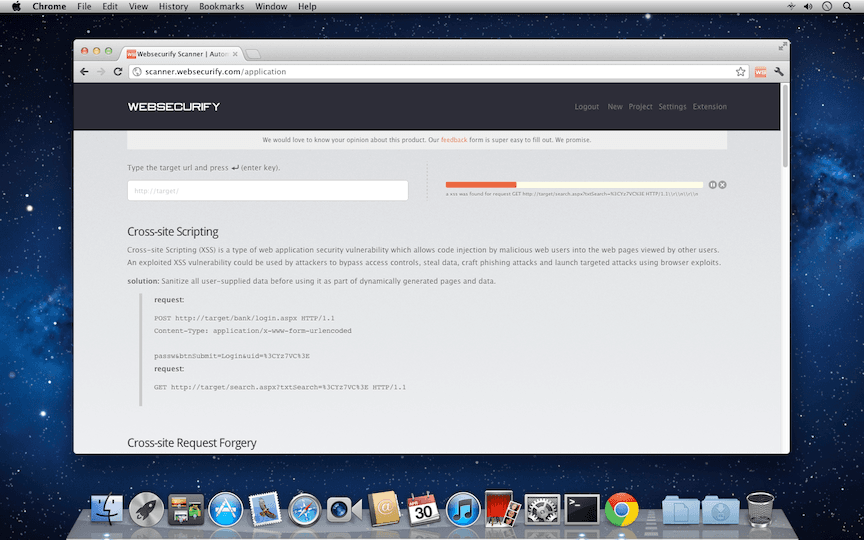This screenshot has height=540, width=864.
Task: Click the Extension link in the header
Action: click(710, 107)
